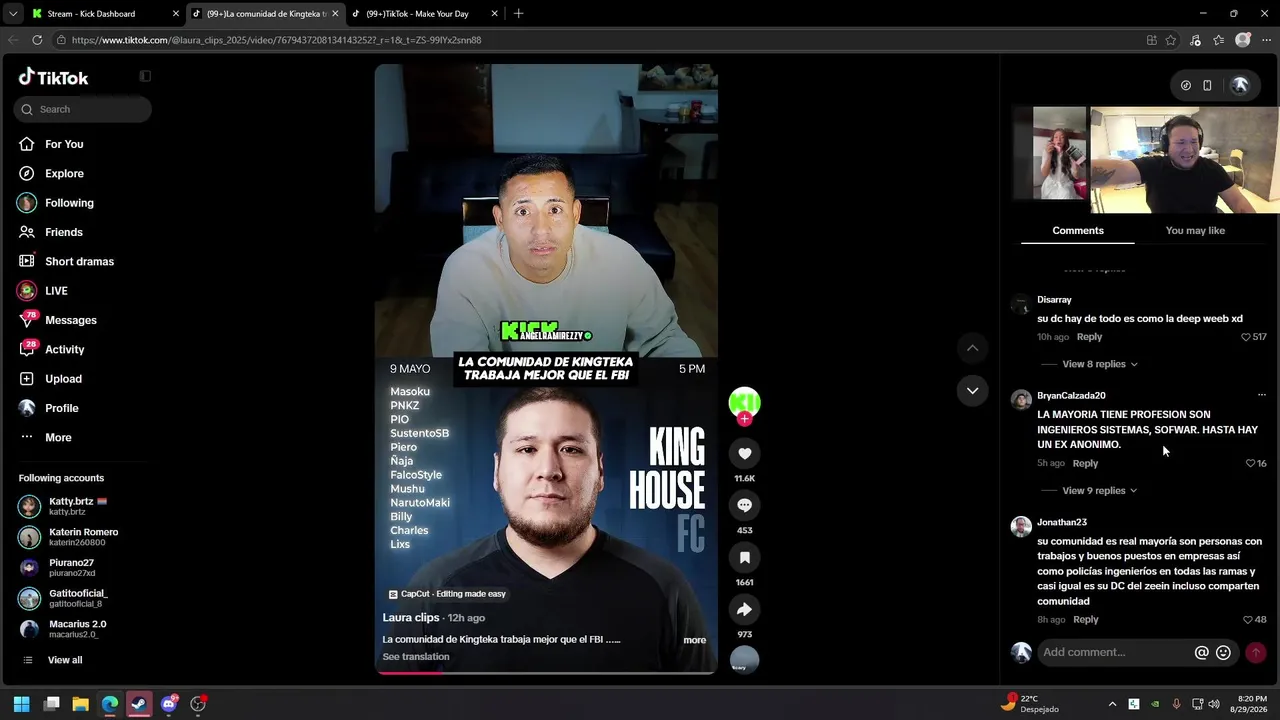This screenshot has height=720, width=1280.
Task: Click the TikTok logo
Action: [54, 77]
